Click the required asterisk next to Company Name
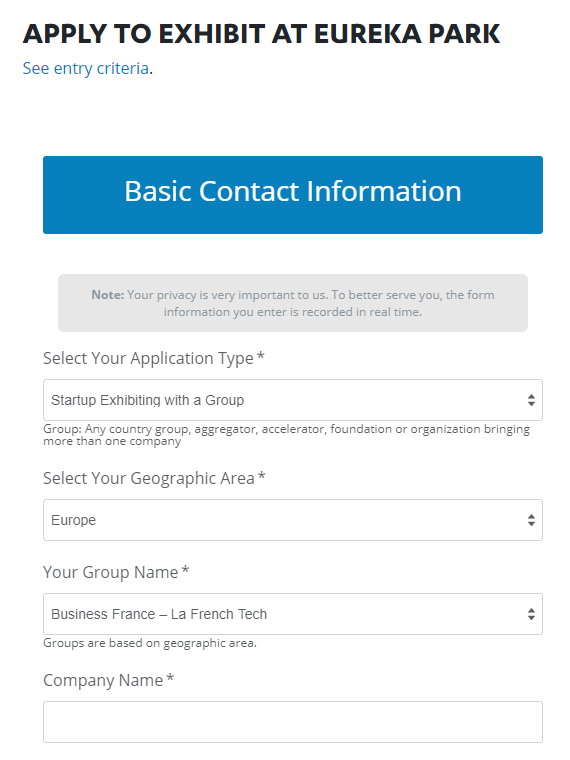 [170, 678]
